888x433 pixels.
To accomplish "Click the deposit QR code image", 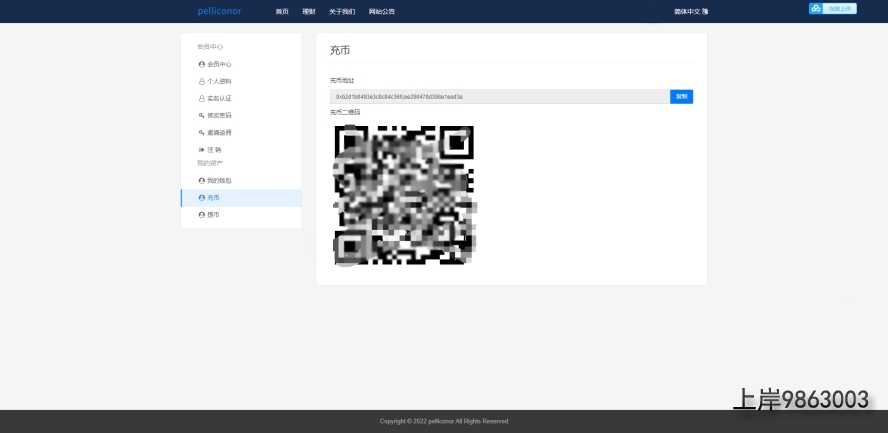I will click(405, 195).
